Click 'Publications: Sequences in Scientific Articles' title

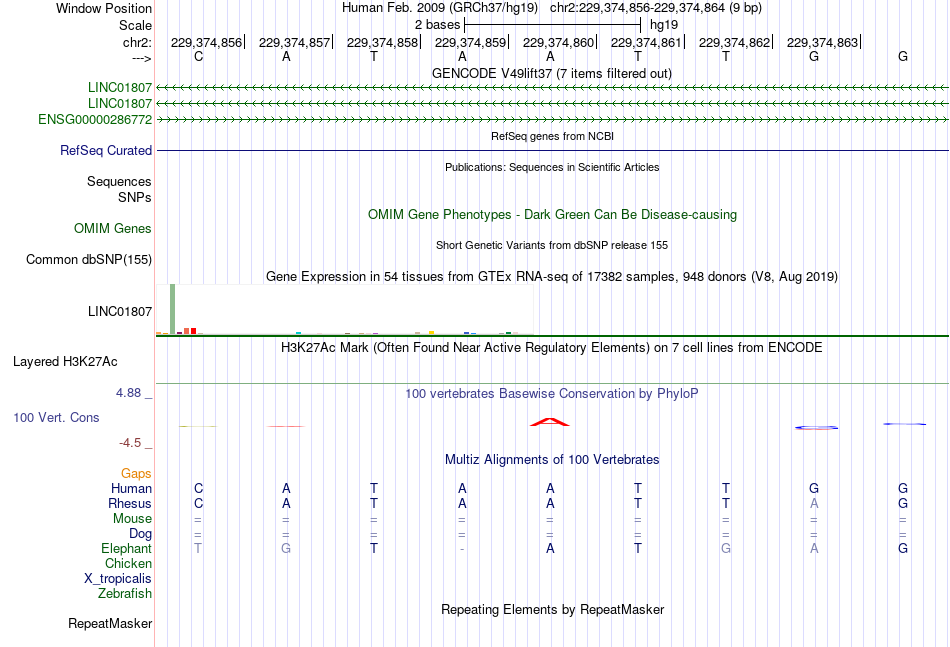click(x=552, y=167)
